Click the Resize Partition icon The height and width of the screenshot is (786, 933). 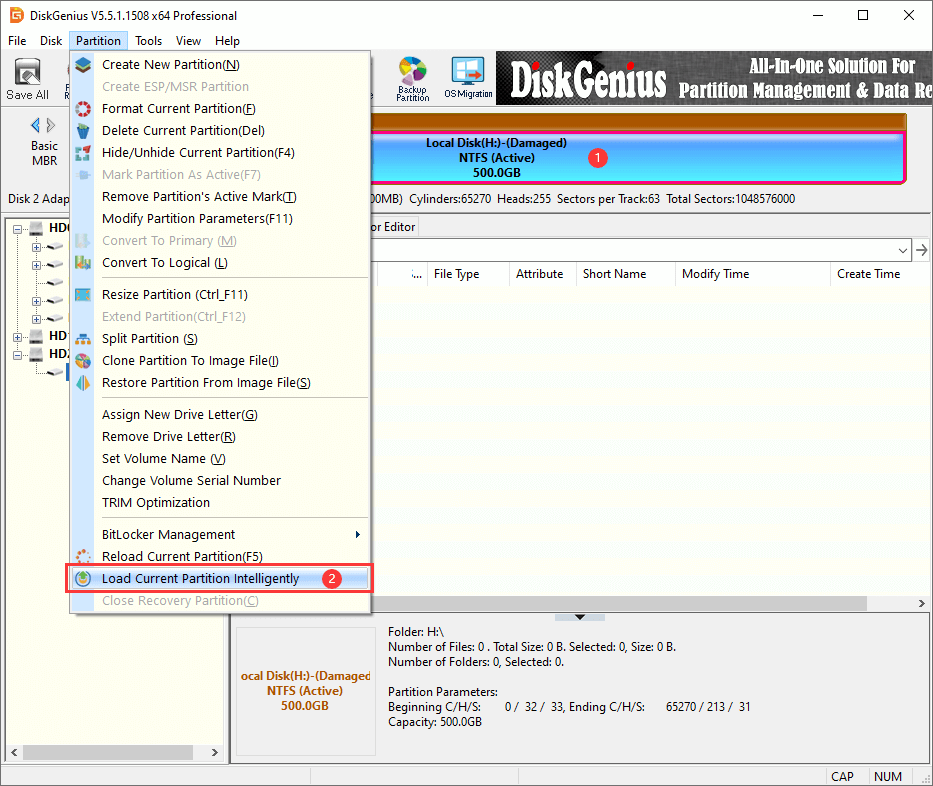83,295
